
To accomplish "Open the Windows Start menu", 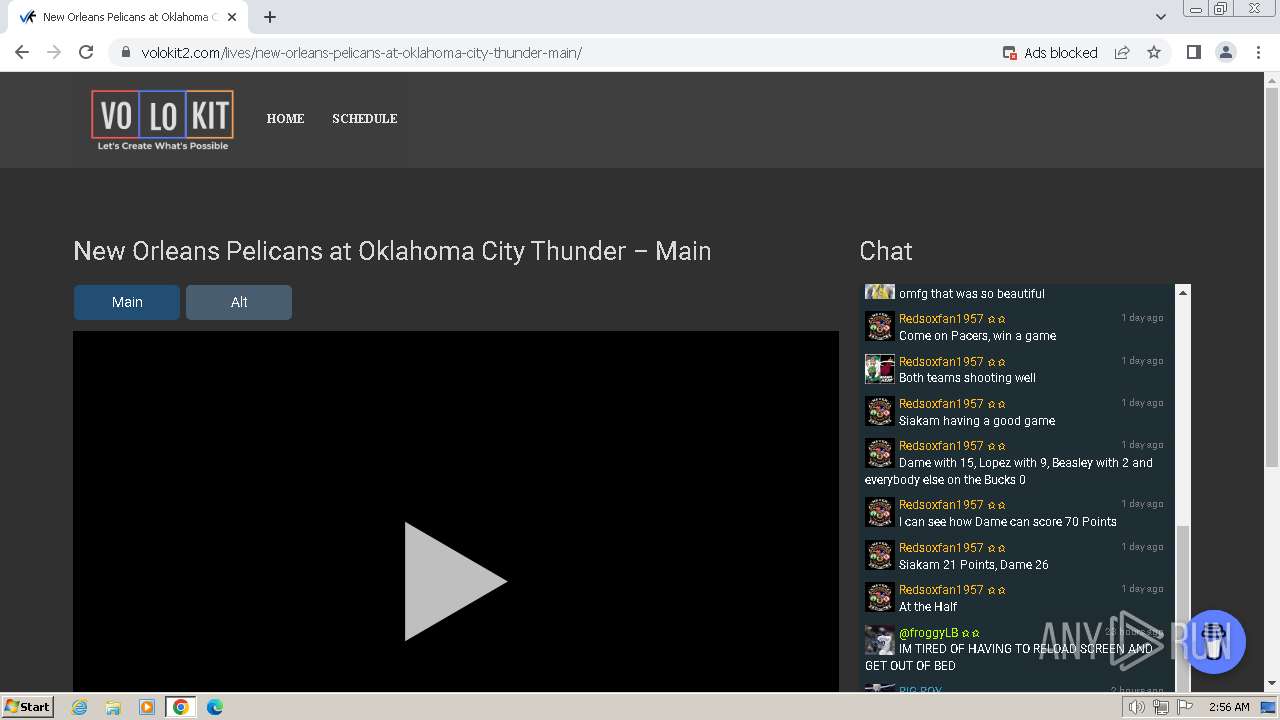I will 28,707.
